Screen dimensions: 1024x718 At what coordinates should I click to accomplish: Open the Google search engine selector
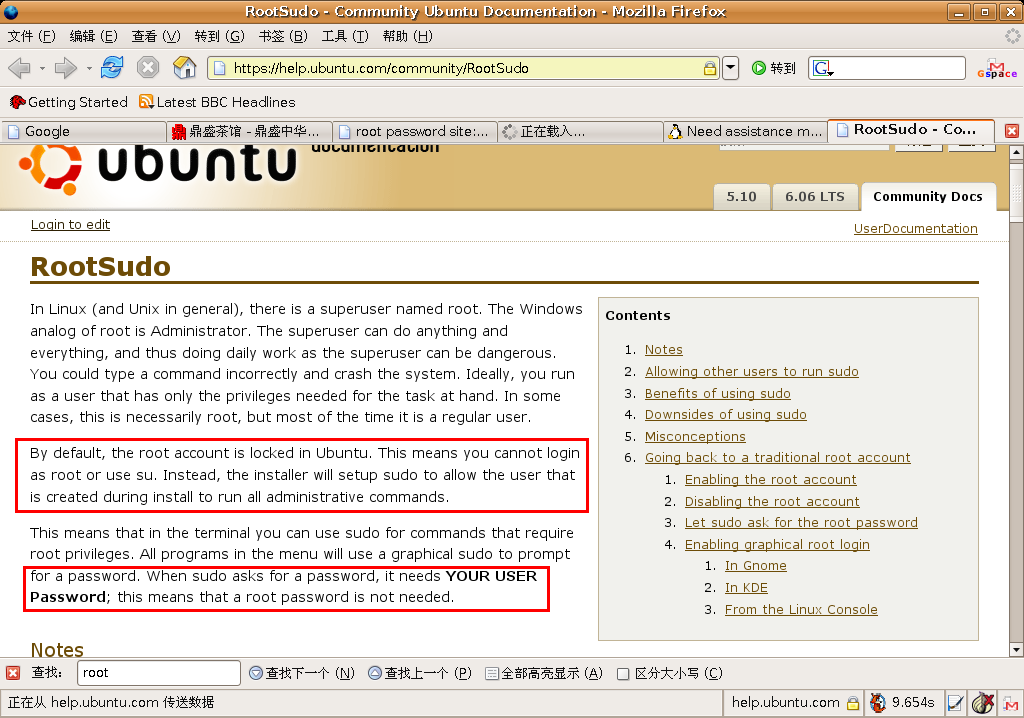pos(823,68)
